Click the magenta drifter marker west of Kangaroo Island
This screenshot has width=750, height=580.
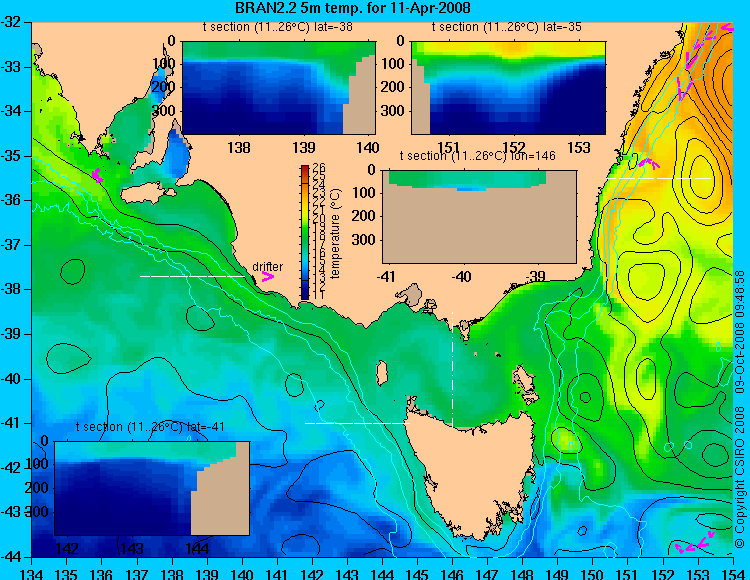[x=97, y=175]
